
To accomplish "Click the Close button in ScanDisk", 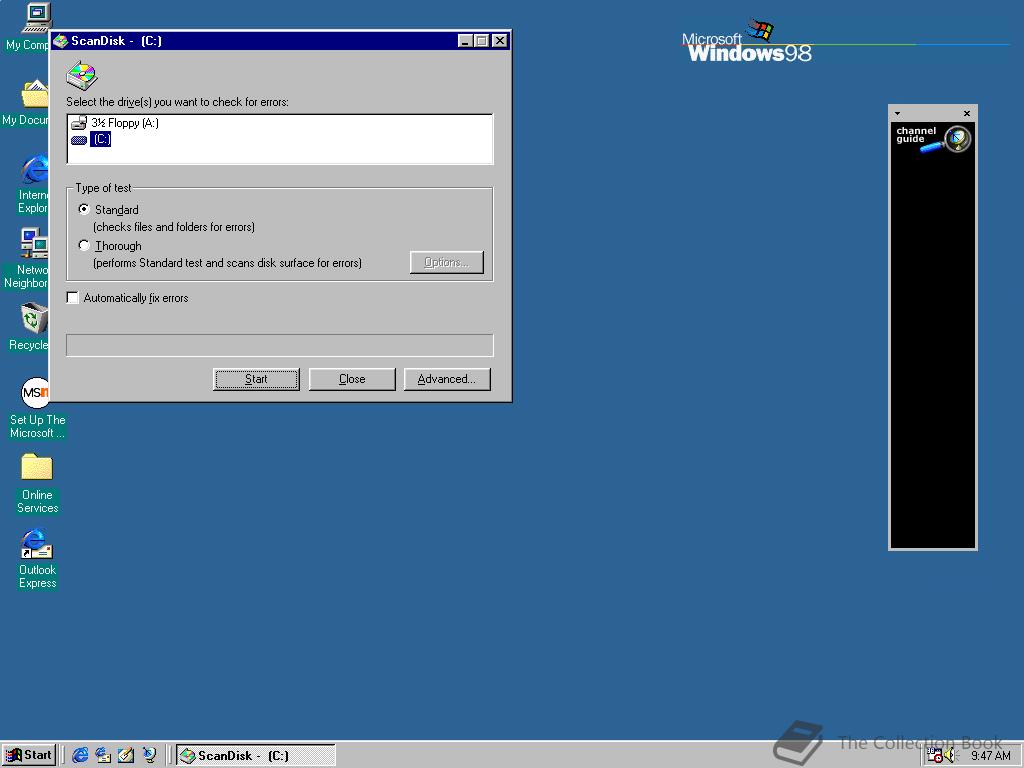I will [x=352, y=379].
